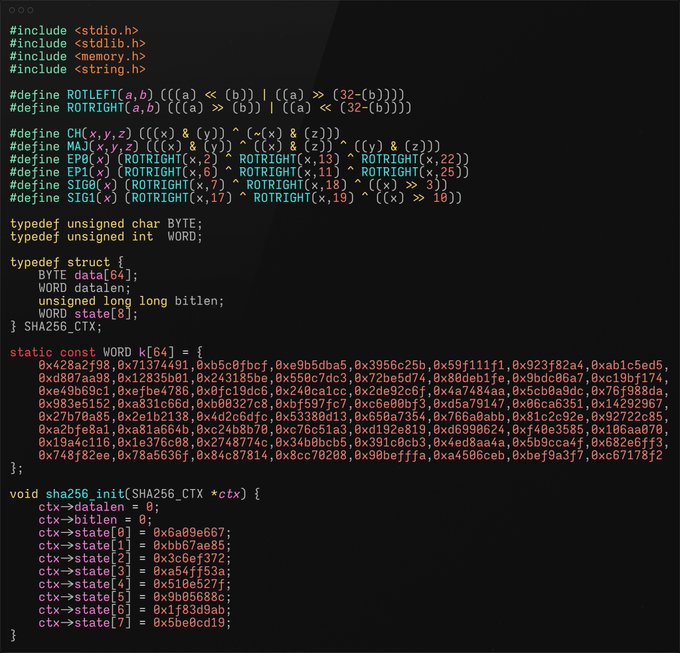The image size is (680, 653).
Task: Click the constant 0x650a7354
Action: tap(390, 417)
